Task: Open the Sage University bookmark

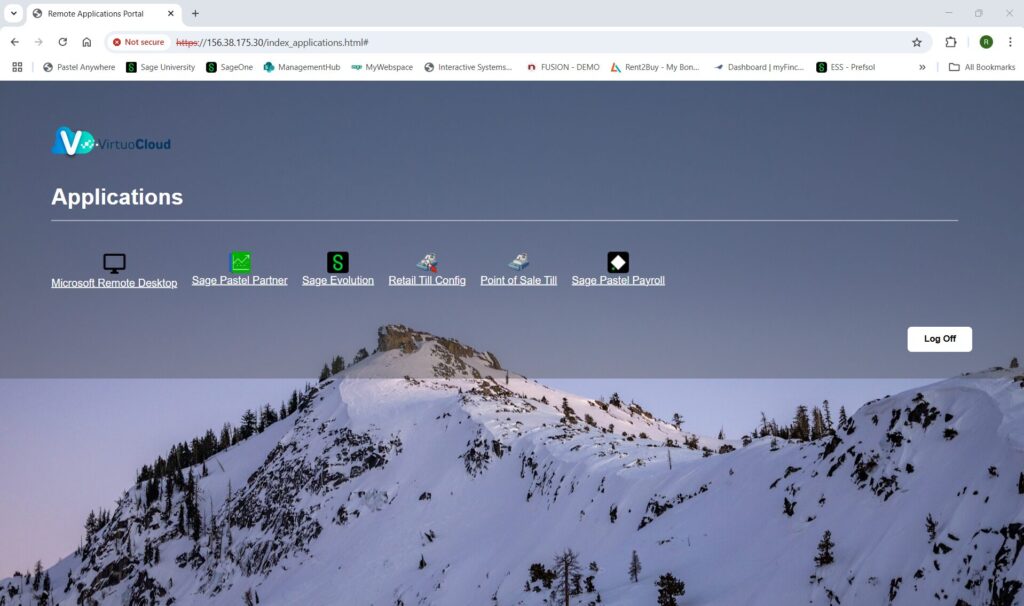Action: 160,67
